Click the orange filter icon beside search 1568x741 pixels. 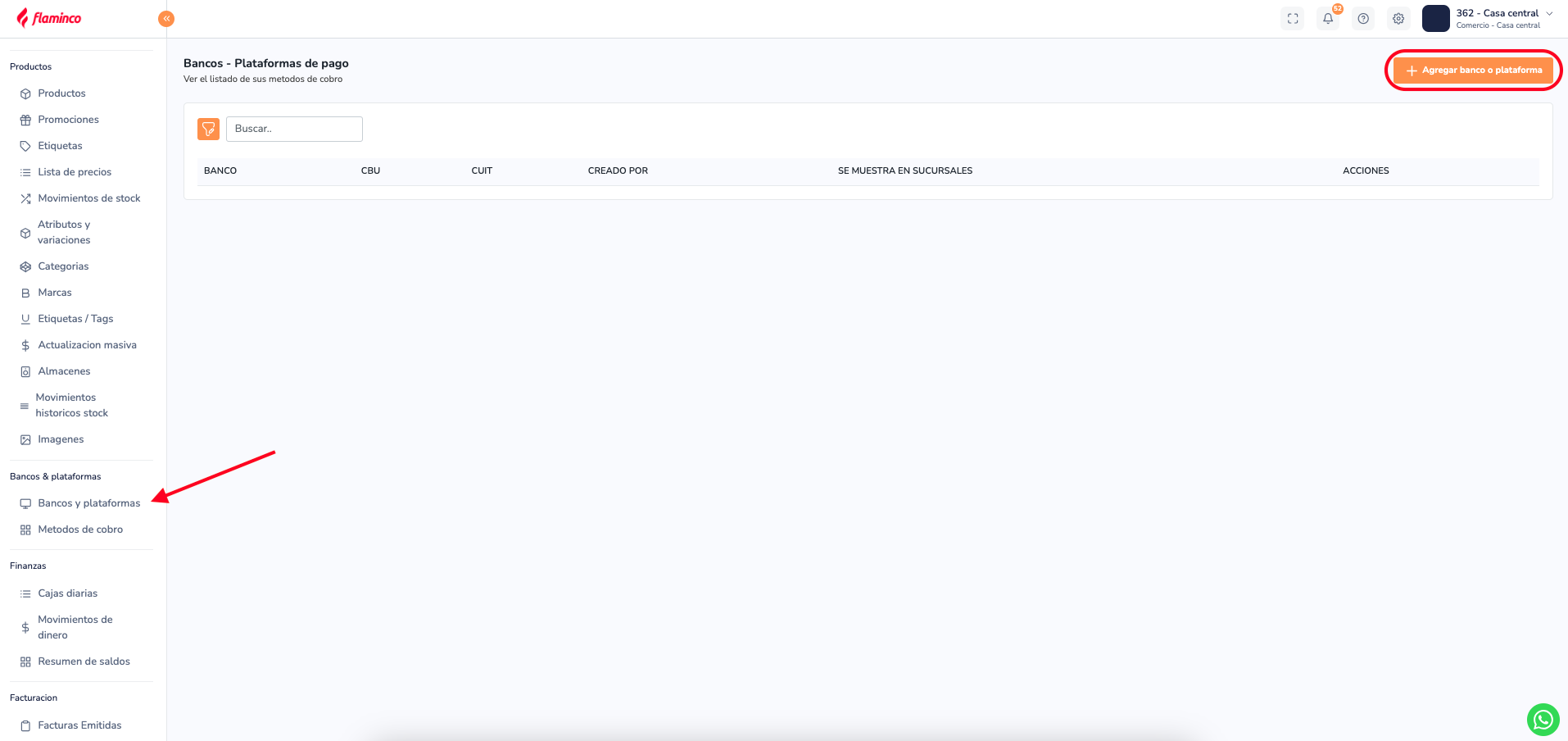[x=208, y=129]
